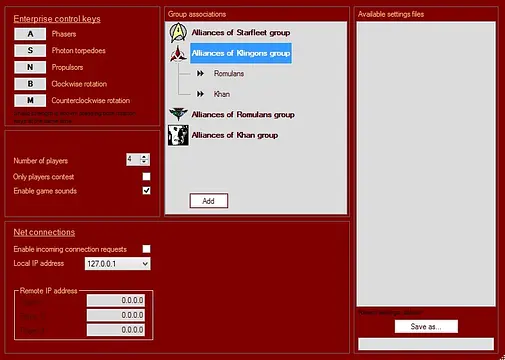
Task: Click the Photon torpedoes label
Action: 79,50
